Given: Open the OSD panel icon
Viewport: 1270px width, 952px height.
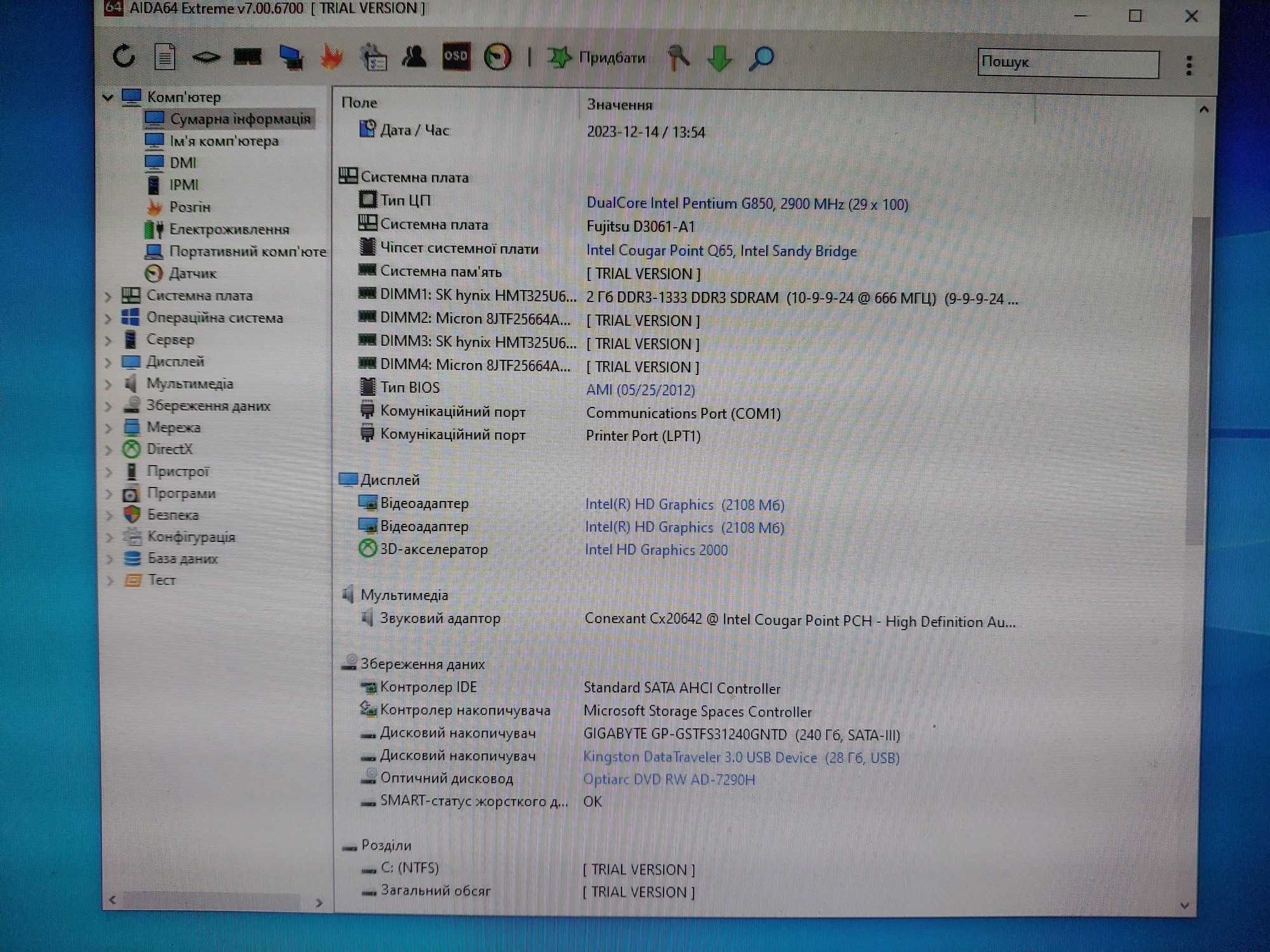Looking at the screenshot, I should tap(456, 56).
